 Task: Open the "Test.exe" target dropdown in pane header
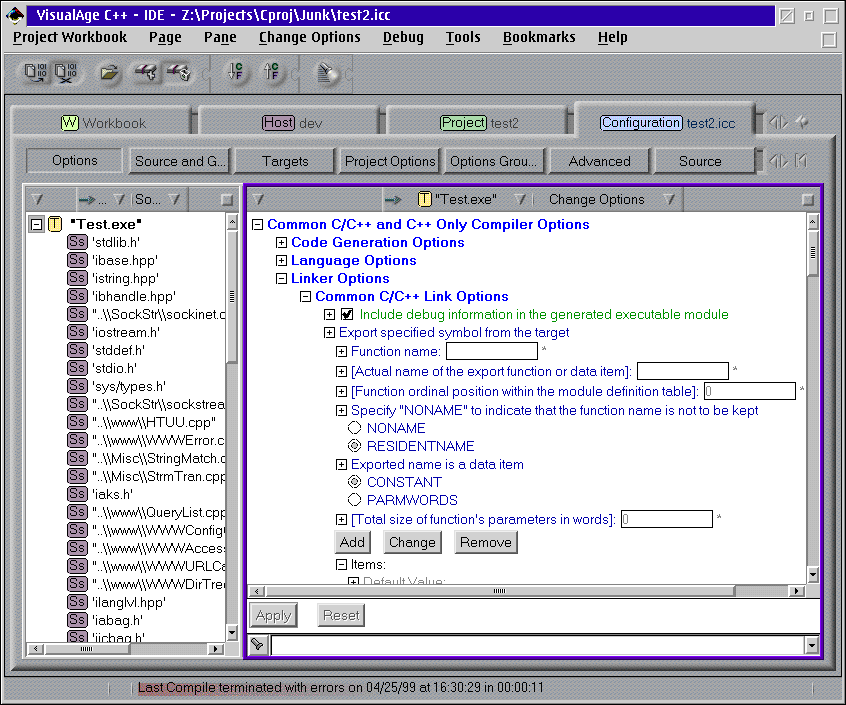tap(520, 200)
